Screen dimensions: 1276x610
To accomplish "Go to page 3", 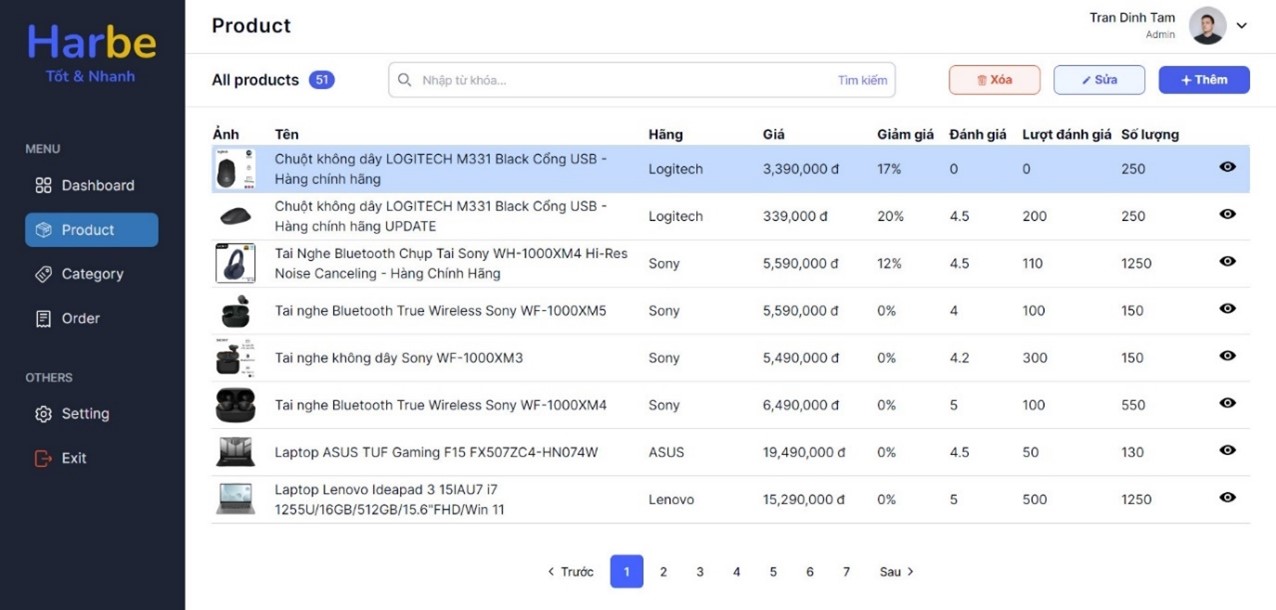I will tap(700, 572).
